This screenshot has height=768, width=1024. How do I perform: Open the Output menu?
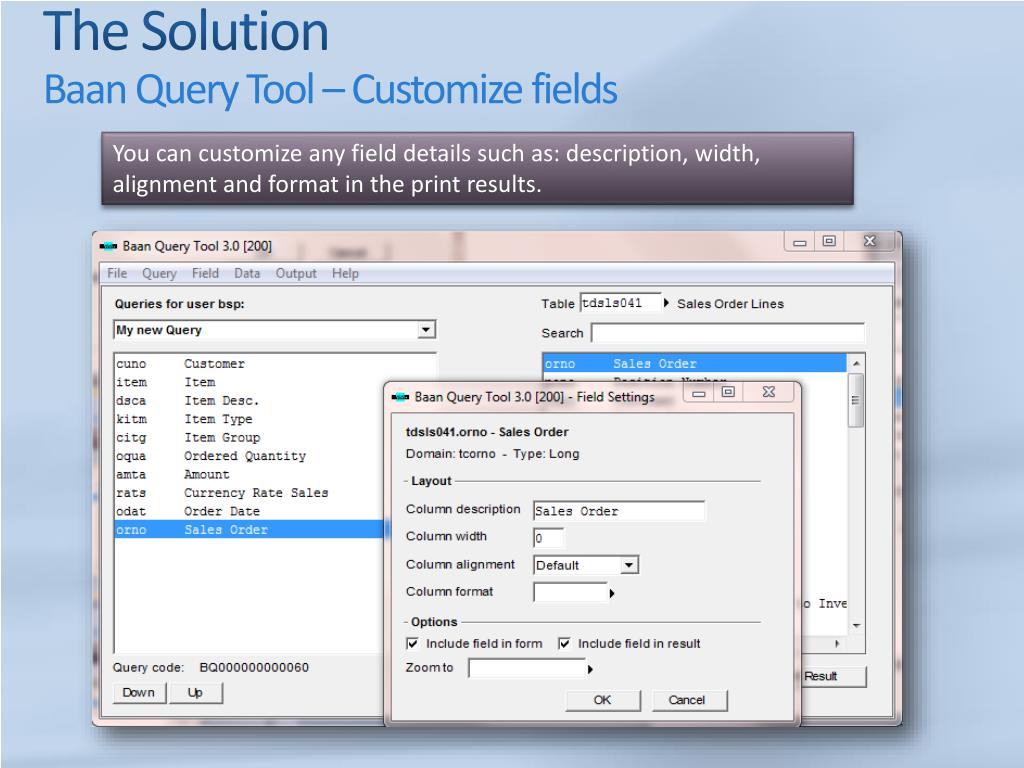[296, 273]
